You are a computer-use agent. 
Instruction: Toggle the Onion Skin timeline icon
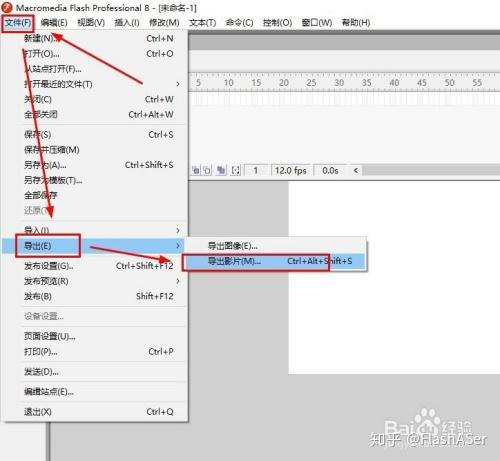(x=196, y=170)
